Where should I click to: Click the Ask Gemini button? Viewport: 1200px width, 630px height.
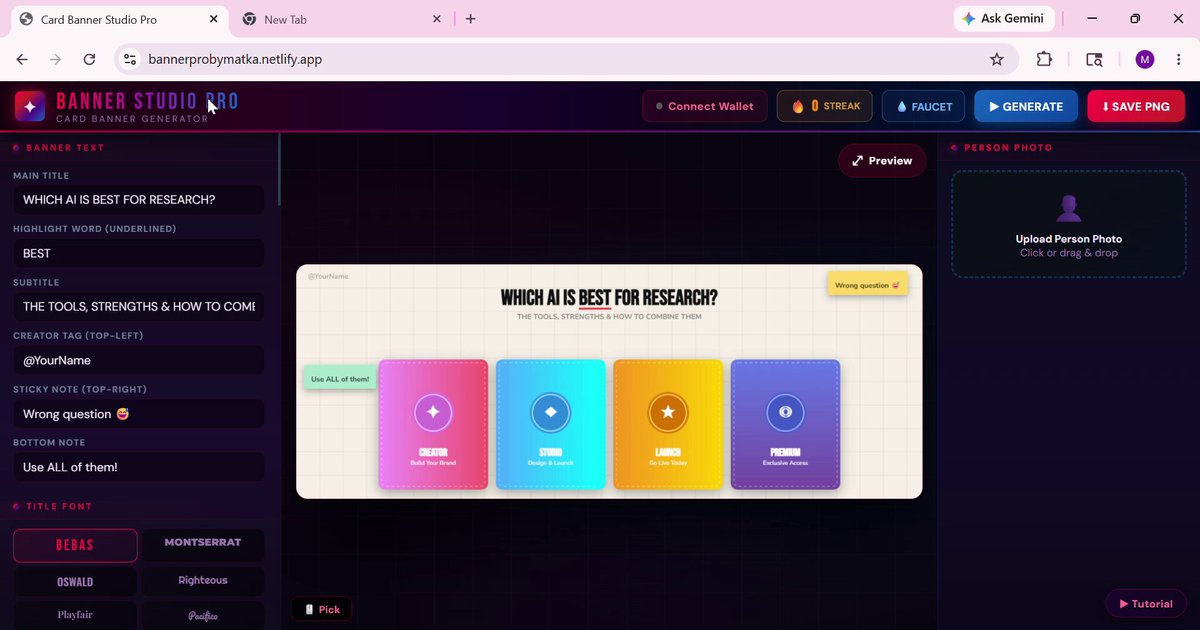pos(1004,18)
